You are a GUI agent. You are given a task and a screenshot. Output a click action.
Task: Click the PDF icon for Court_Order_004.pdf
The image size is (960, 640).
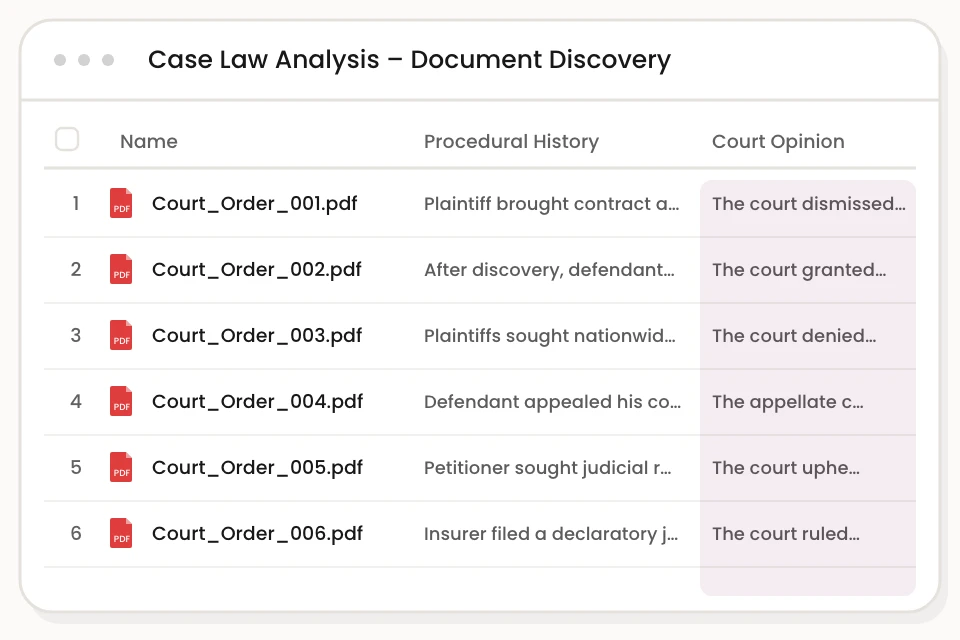click(x=121, y=401)
